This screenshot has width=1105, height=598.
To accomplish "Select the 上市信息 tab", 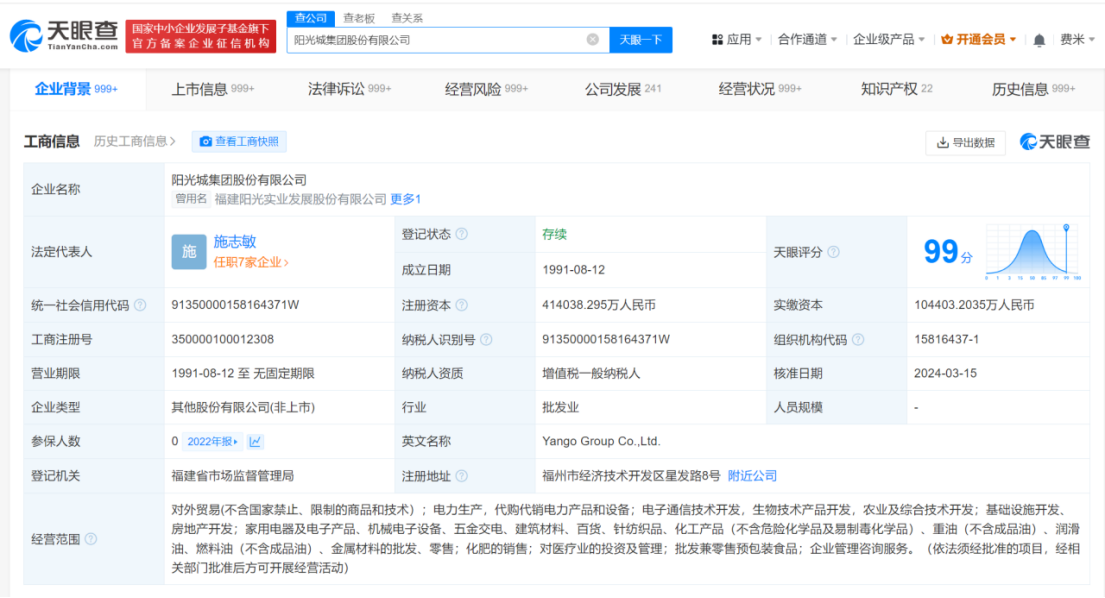I will click(x=213, y=89).
